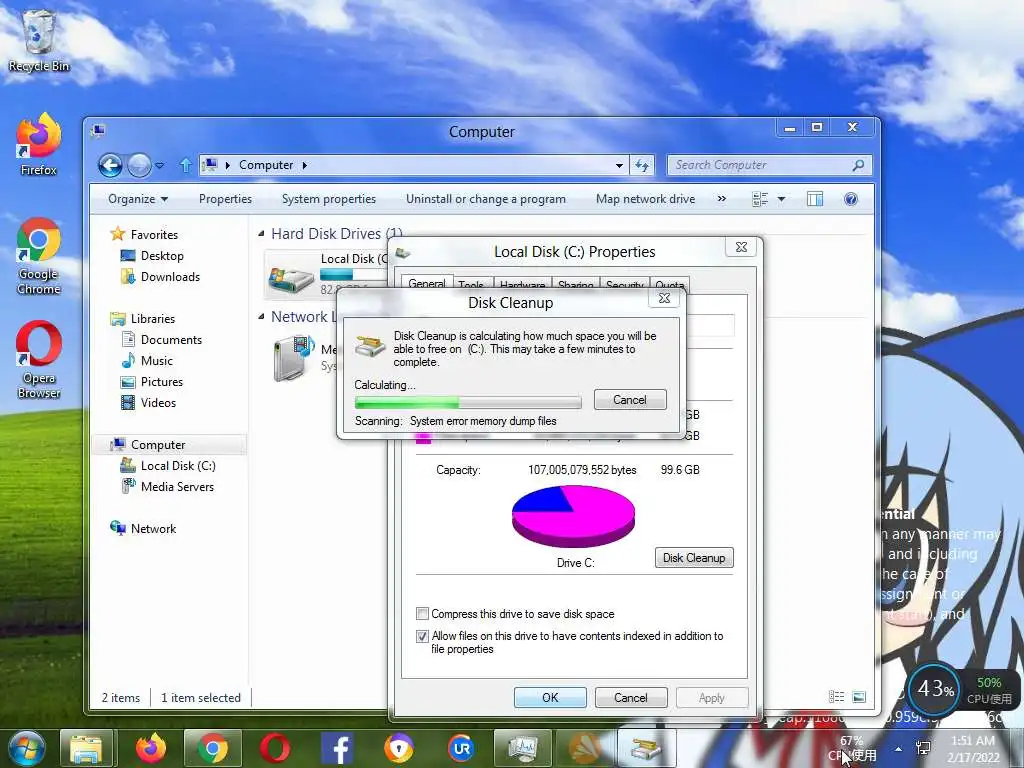Select Desktop in Favorites
The image size is (1024, 768).
click(x=152, y=256)
